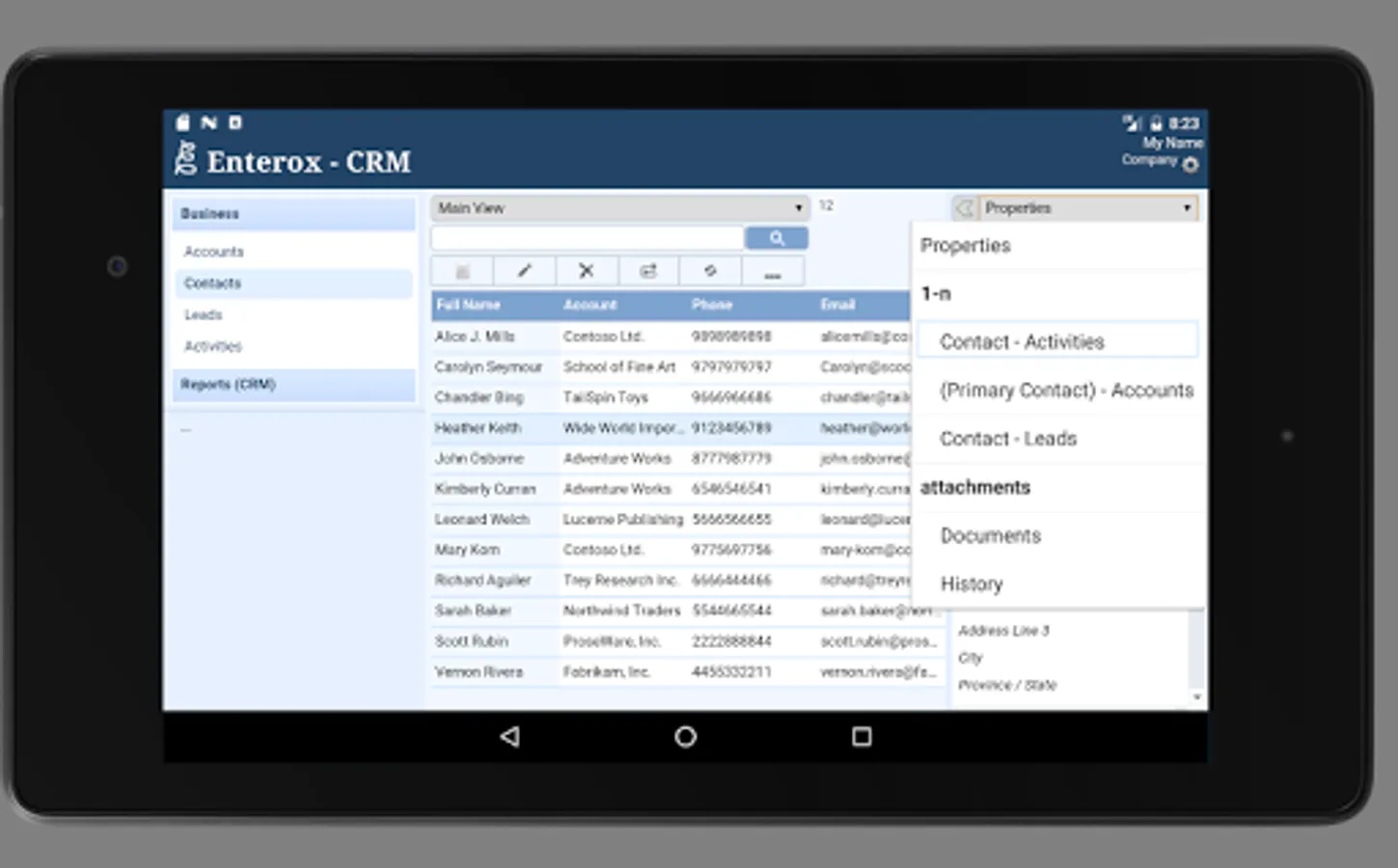Open Leads in the sidebar
Image resolution: width=1398 pixels, height=868 pixels.
[x=204, y=315]
